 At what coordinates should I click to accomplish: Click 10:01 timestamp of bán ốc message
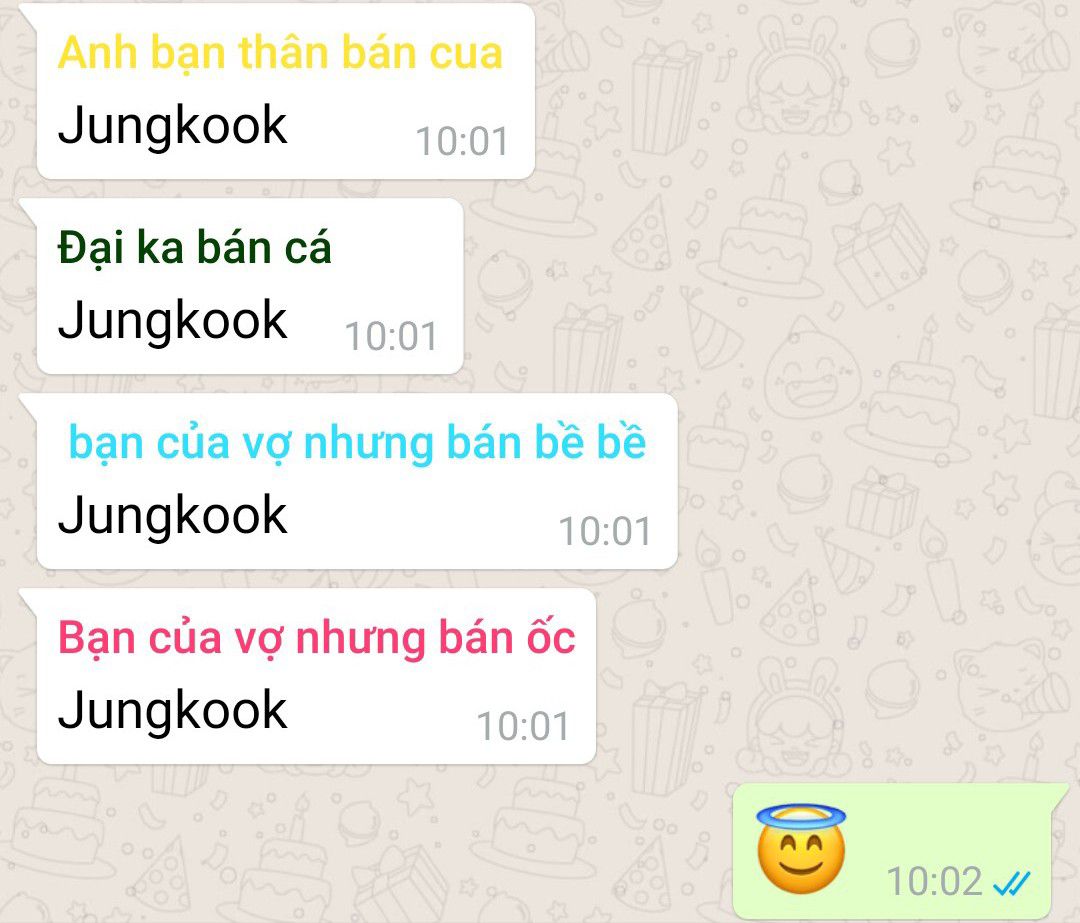[523, 727]
